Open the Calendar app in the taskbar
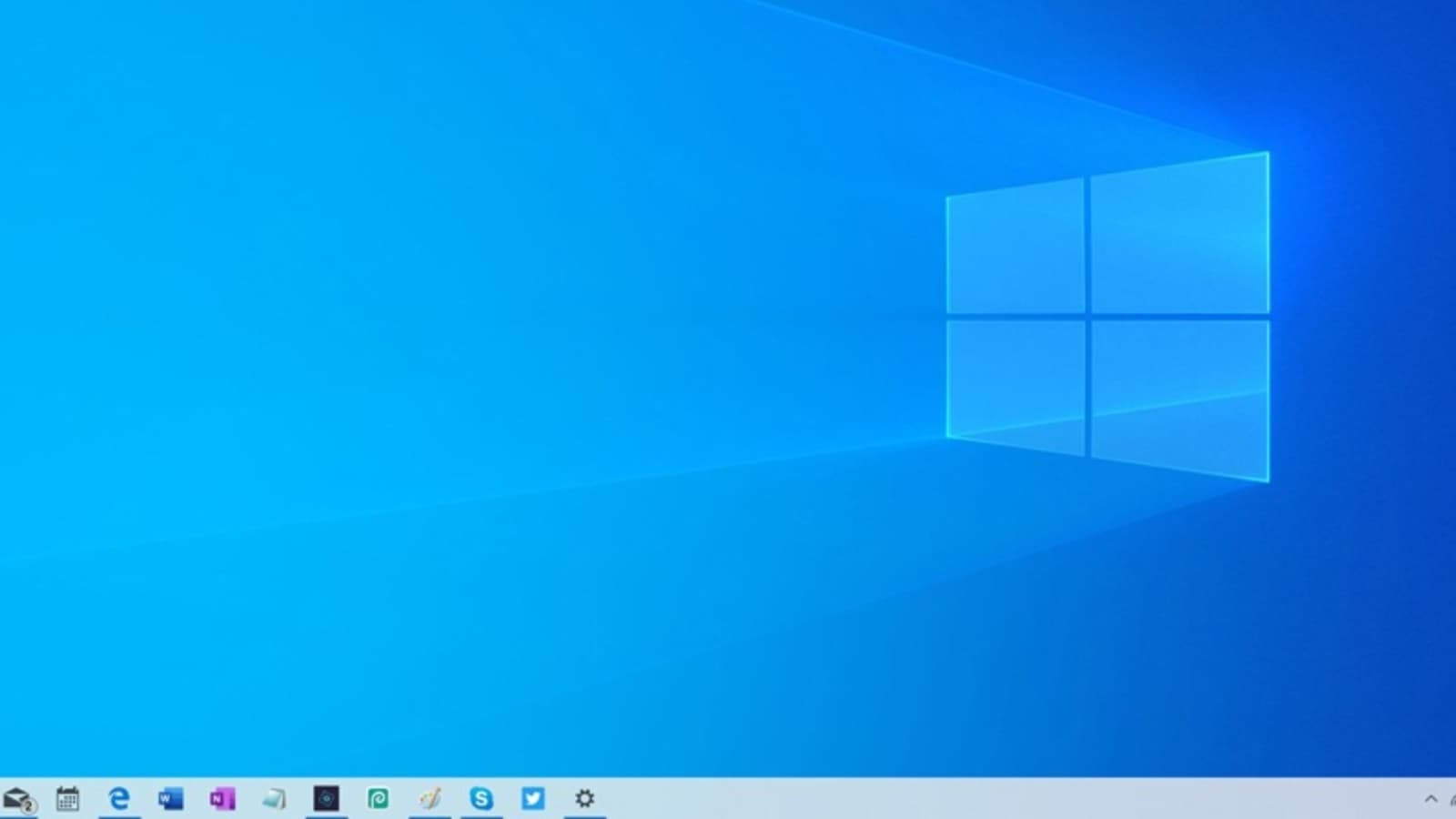Screen dimensions: 1456x819 coord(67,799)
